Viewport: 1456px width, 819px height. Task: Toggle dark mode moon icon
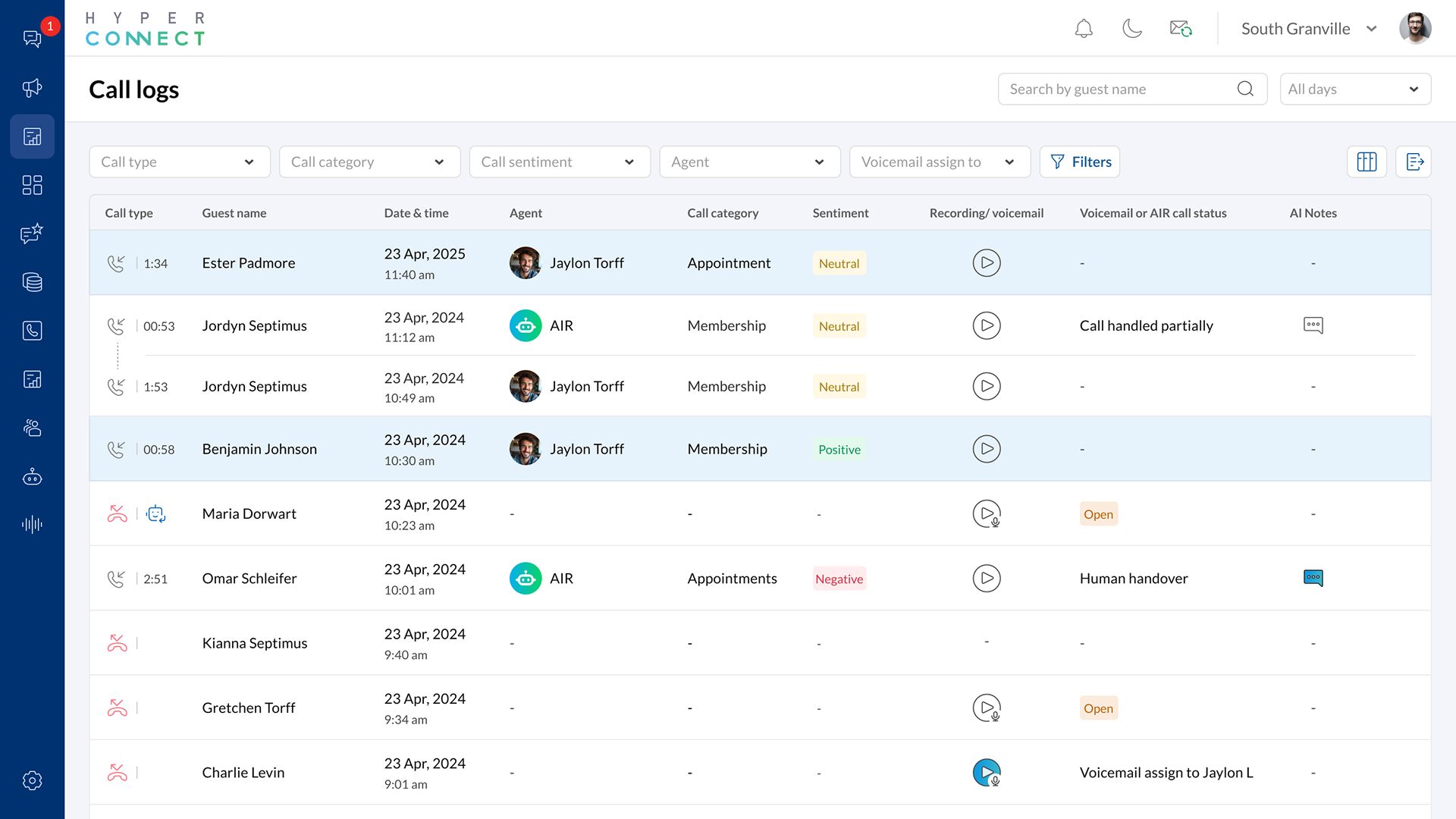tap(1131, 29)
